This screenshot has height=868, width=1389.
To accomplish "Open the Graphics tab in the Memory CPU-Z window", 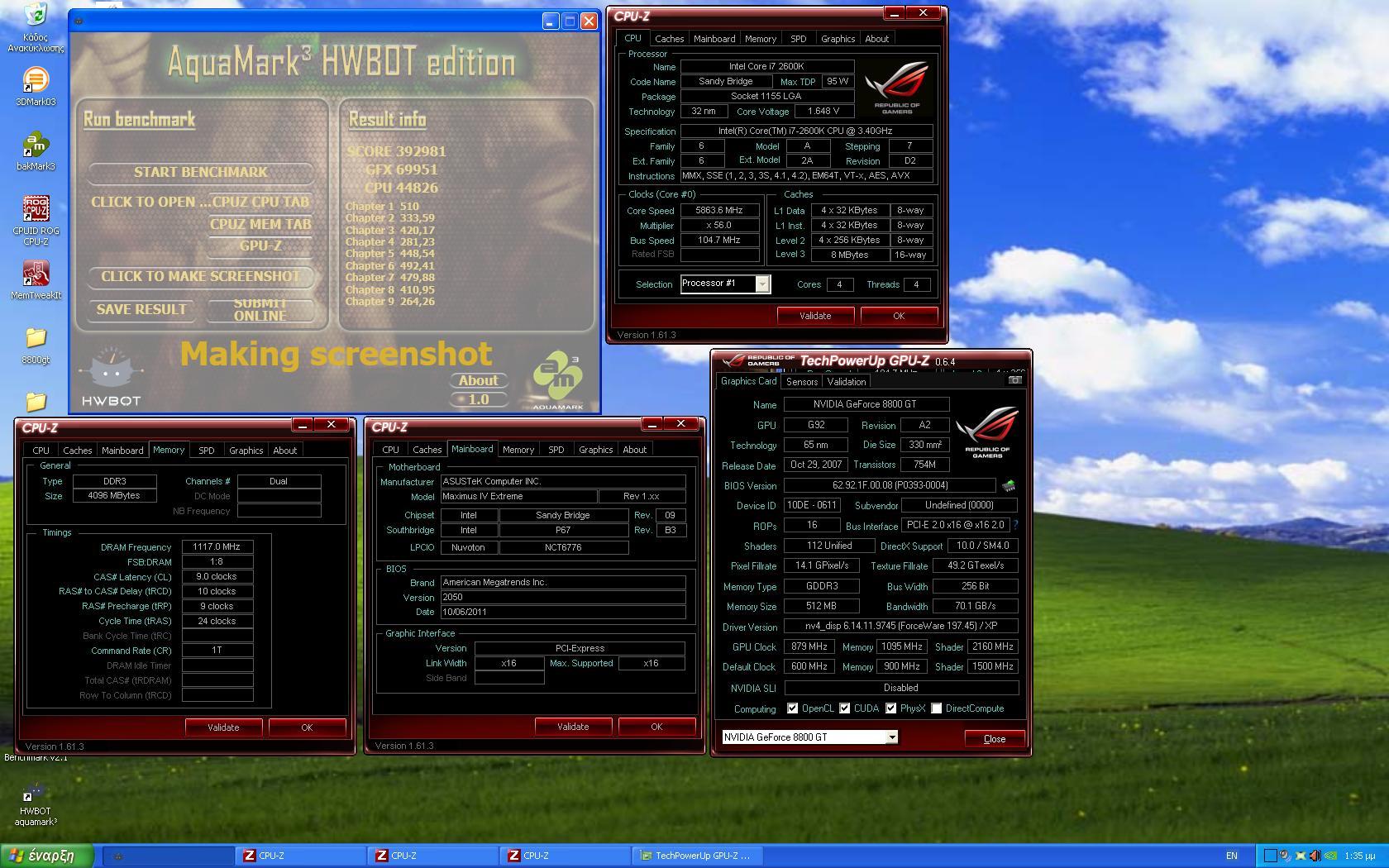I will (x=246, y=451).
